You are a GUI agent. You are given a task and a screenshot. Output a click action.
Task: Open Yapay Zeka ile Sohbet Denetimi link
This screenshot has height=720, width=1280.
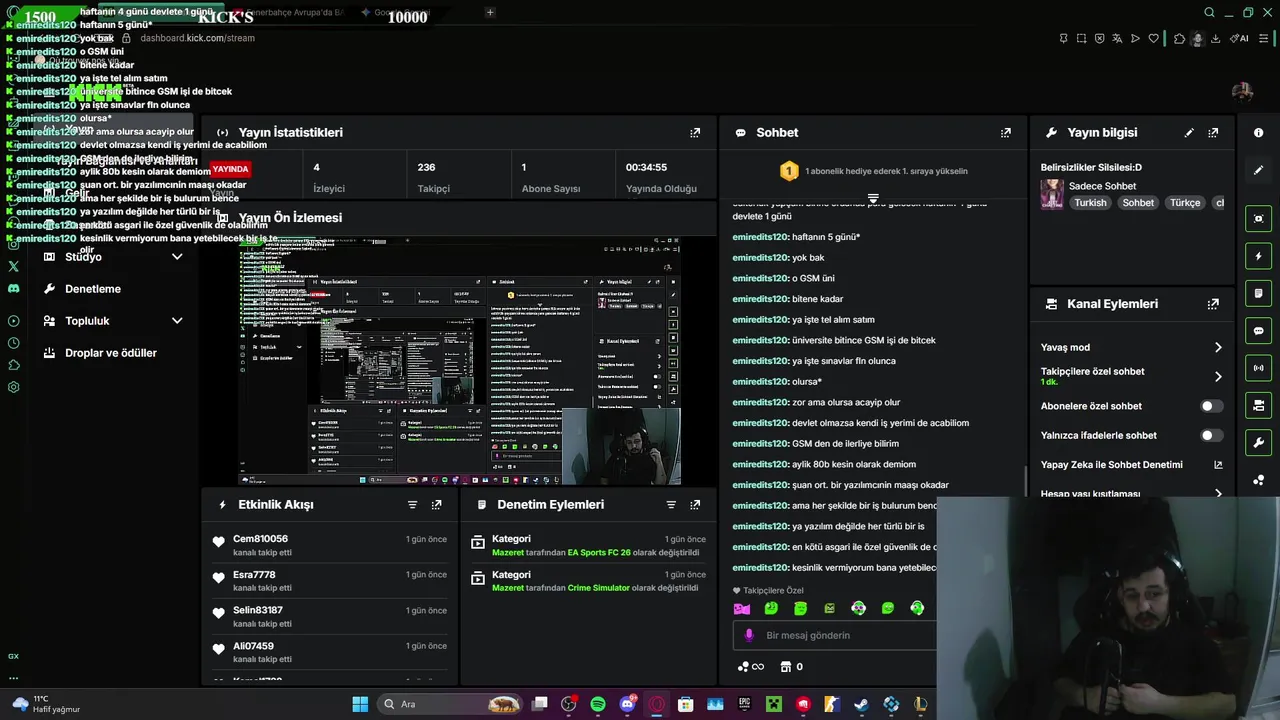[1131, 464]
